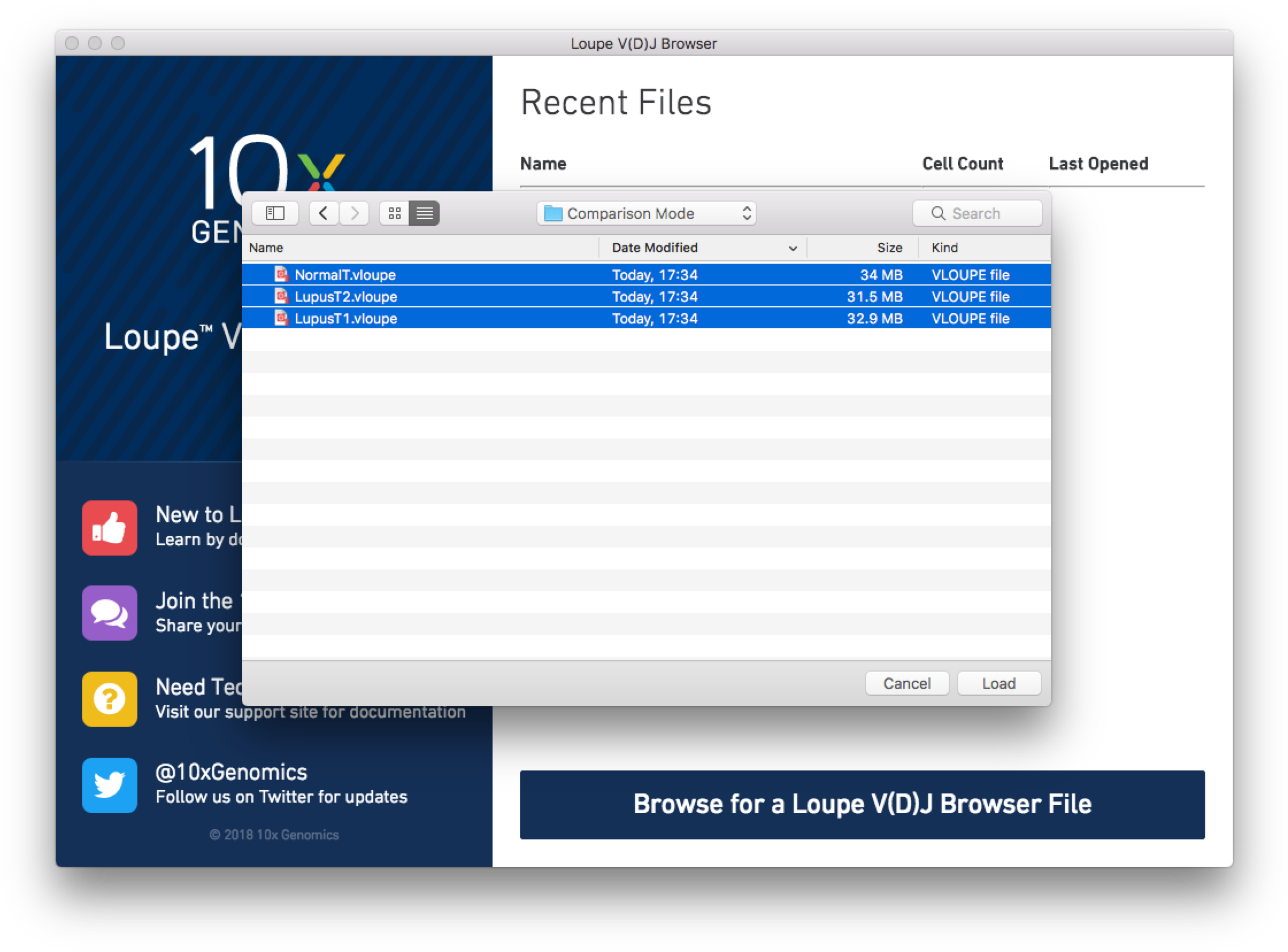Toggle the Date Modified sort chevron
This screenshot has height=952, width=1288.
pyautogui.click(x=792, y=248)
